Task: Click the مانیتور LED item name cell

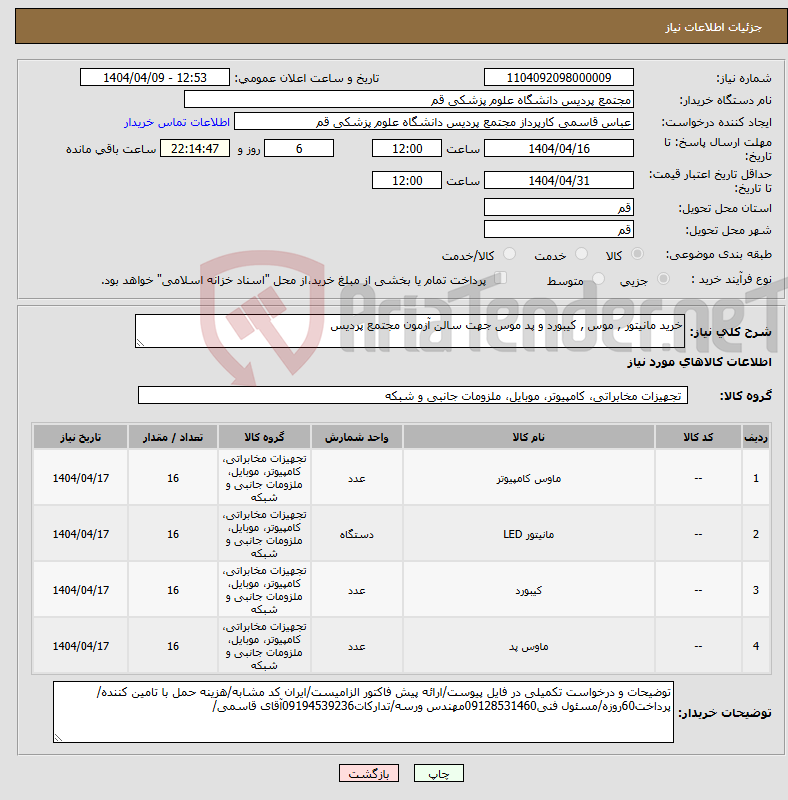Action: [529, 534]
